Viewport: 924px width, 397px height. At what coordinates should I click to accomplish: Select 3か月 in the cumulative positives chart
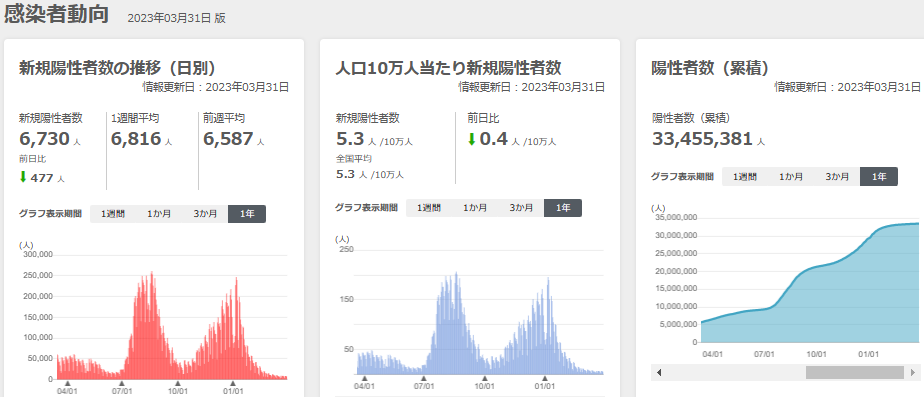(837, 176)
